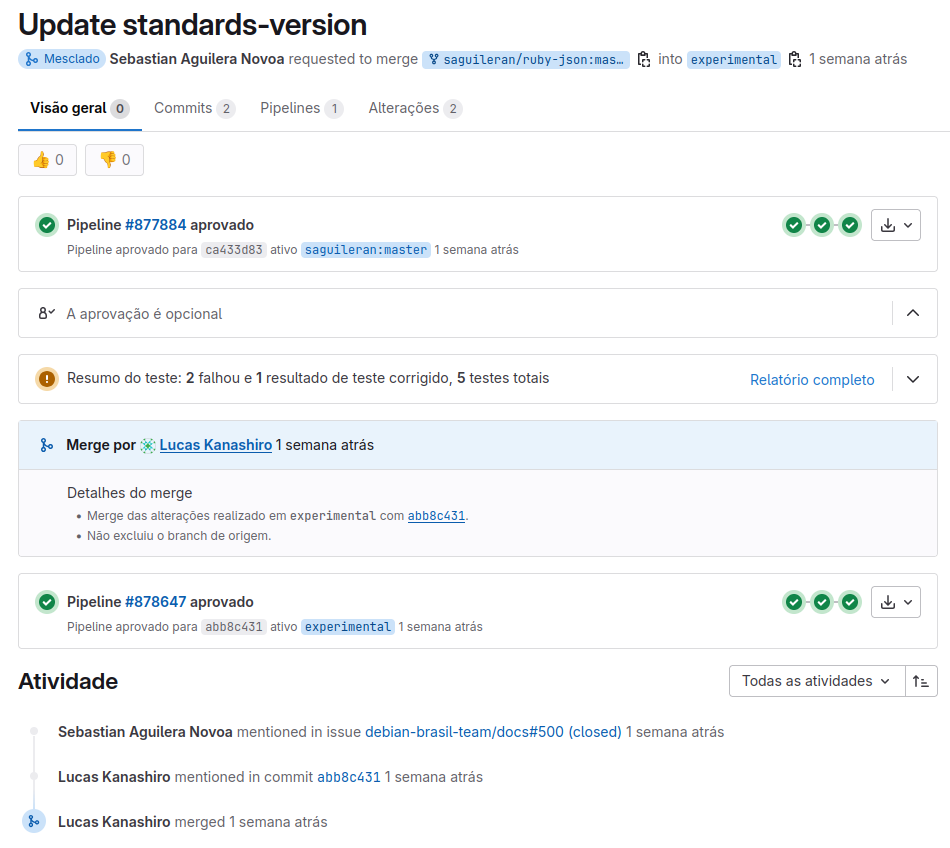Toggle thumbs down reaction
950x848 pixels.
click(114, 160)
